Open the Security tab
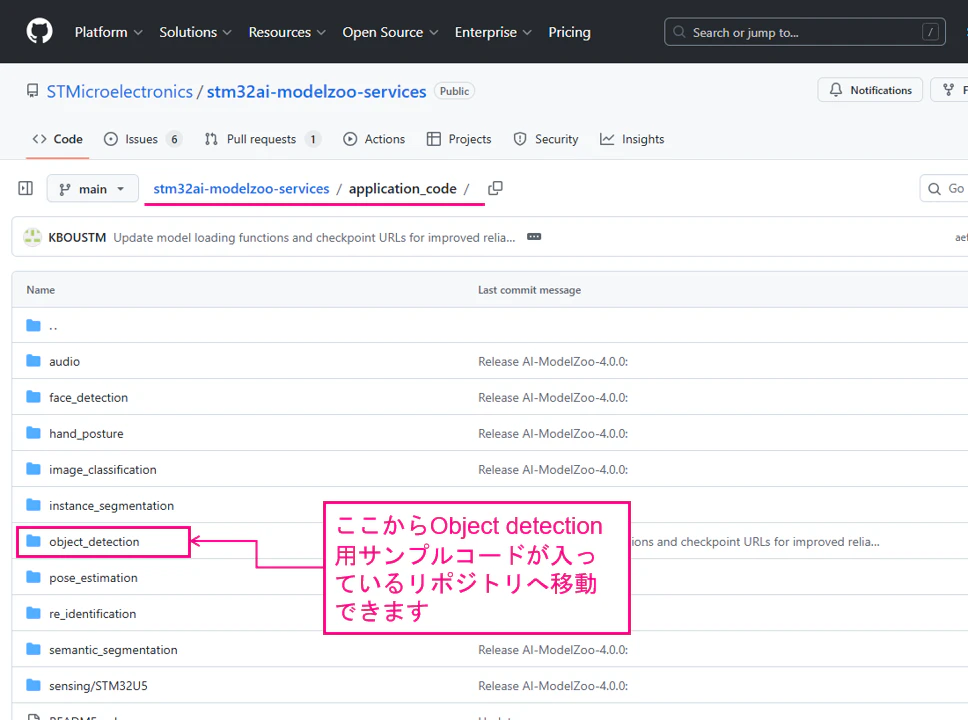 (546, 139)
